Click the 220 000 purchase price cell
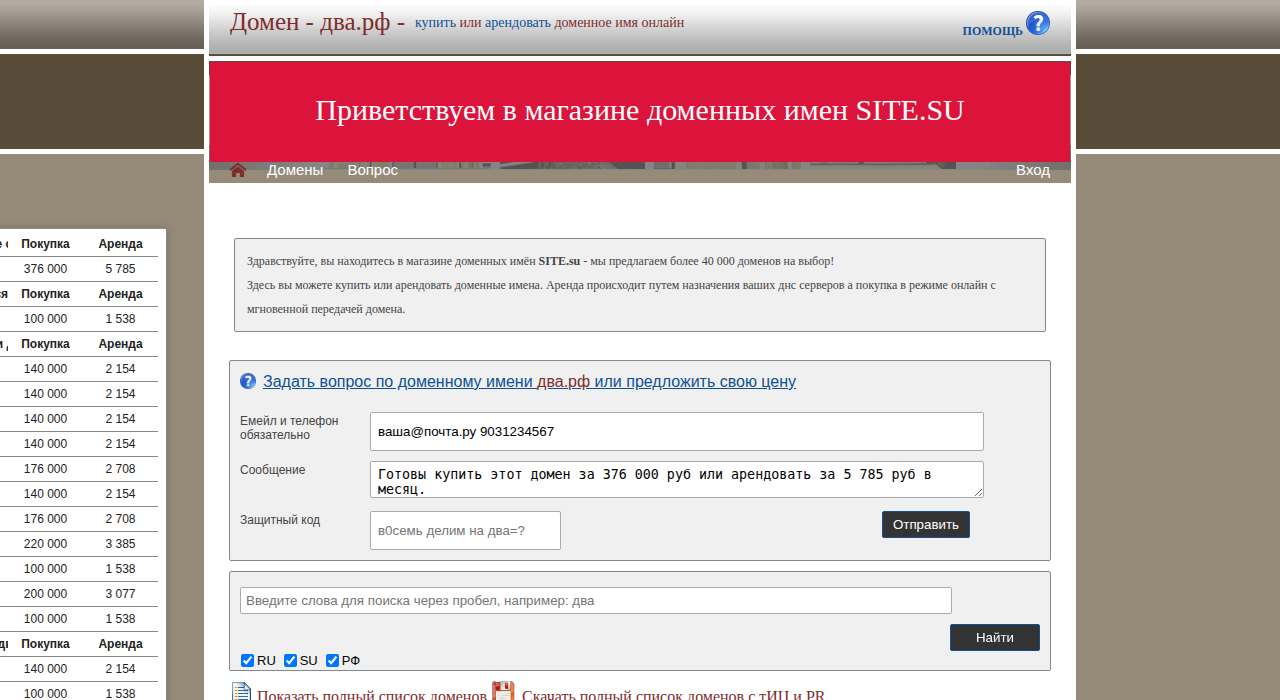The image size is (1280, 700). pos(45,544)
